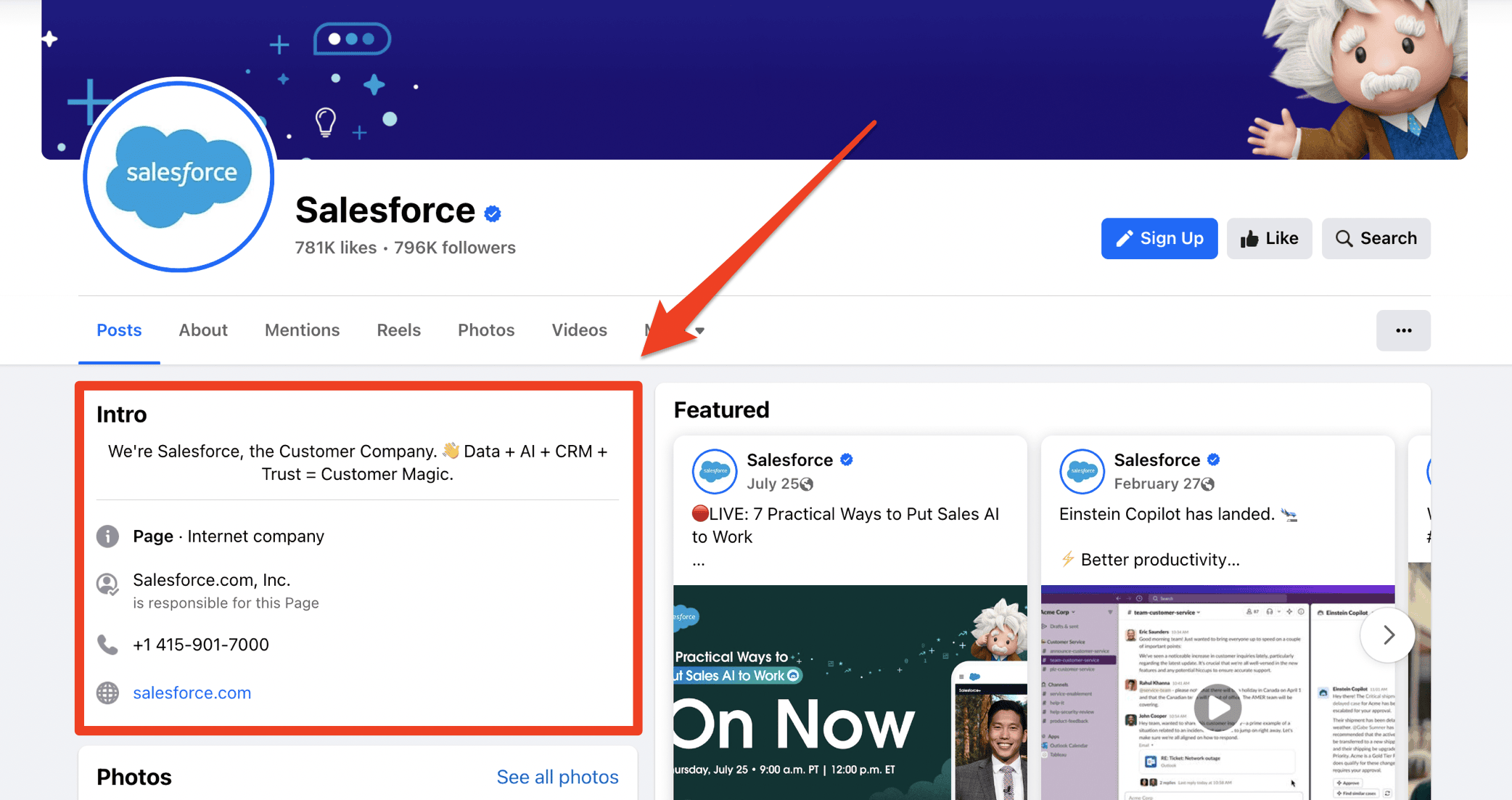Click the Better productivity… post text
1512x800 pixels.
1159,560
